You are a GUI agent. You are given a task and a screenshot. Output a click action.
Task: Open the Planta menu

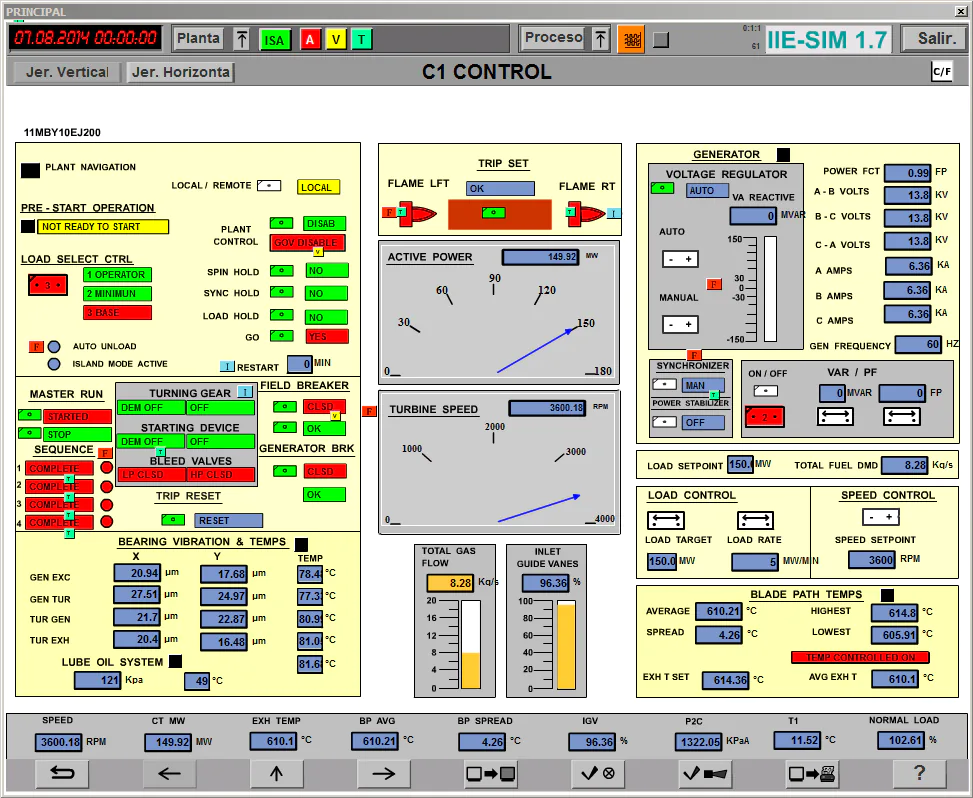point(198,38)
